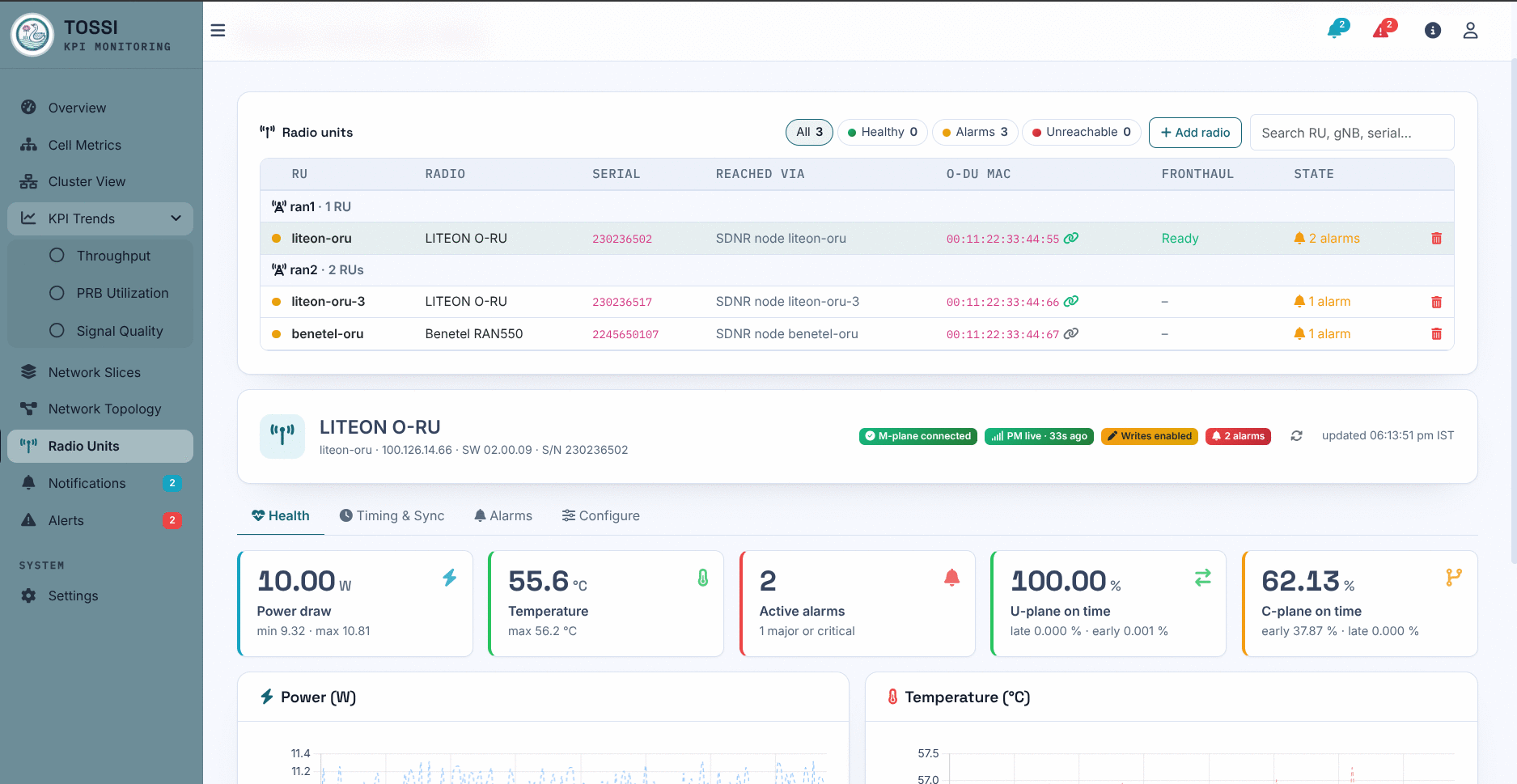This screenshot has width=1517, height=784.
Task: Open the user profile icon
Action: coord(1470,31)
